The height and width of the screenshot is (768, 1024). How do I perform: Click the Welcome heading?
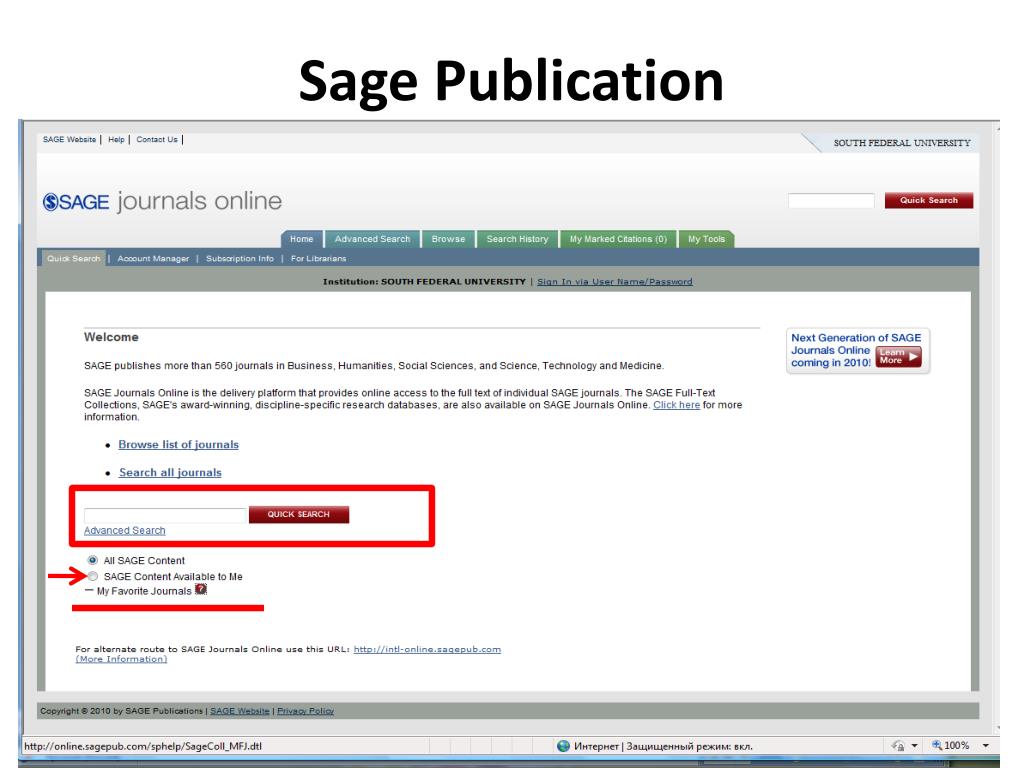pos(111,337)
